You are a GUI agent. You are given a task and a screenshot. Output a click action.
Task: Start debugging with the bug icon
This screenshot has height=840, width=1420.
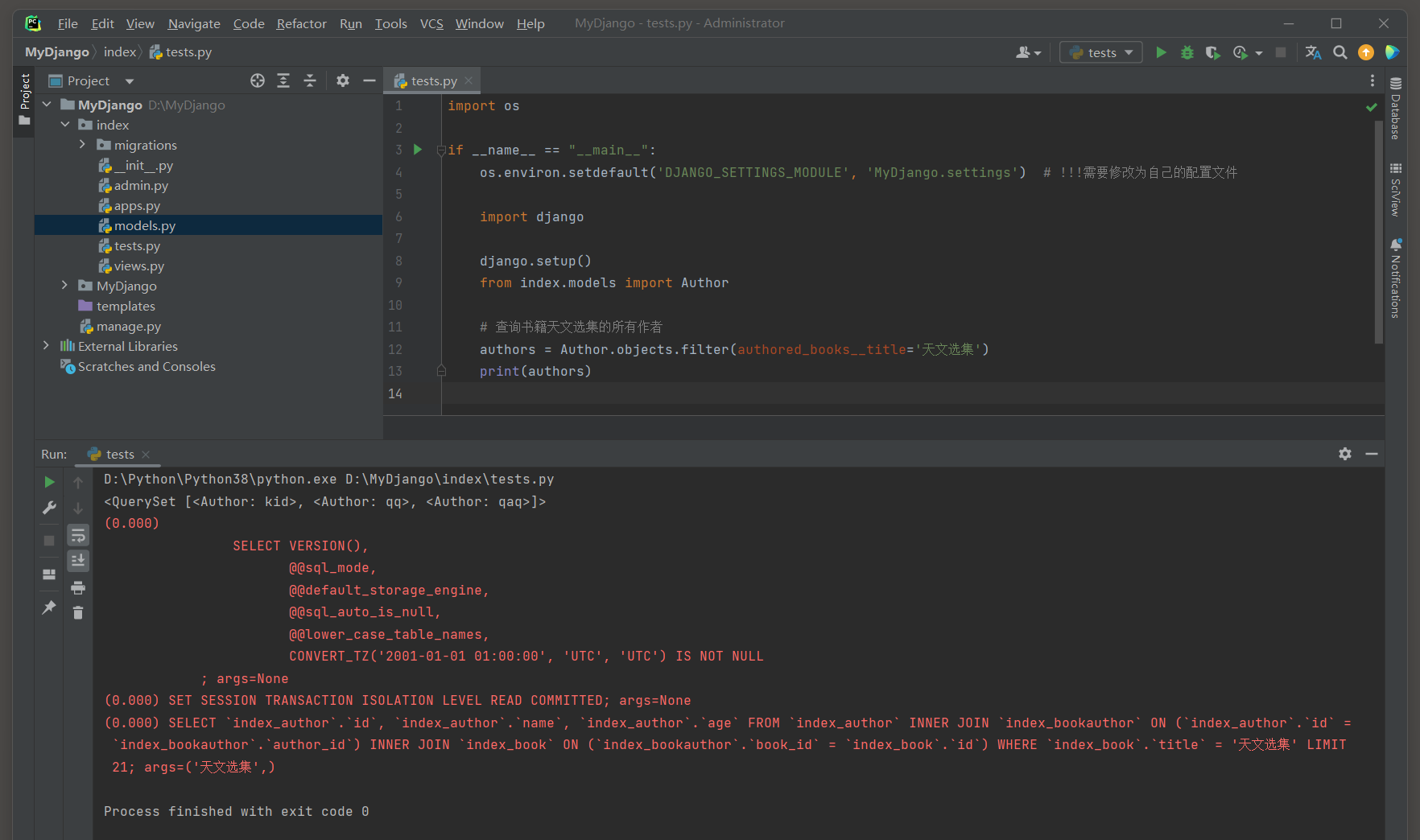click(1187, 52)
